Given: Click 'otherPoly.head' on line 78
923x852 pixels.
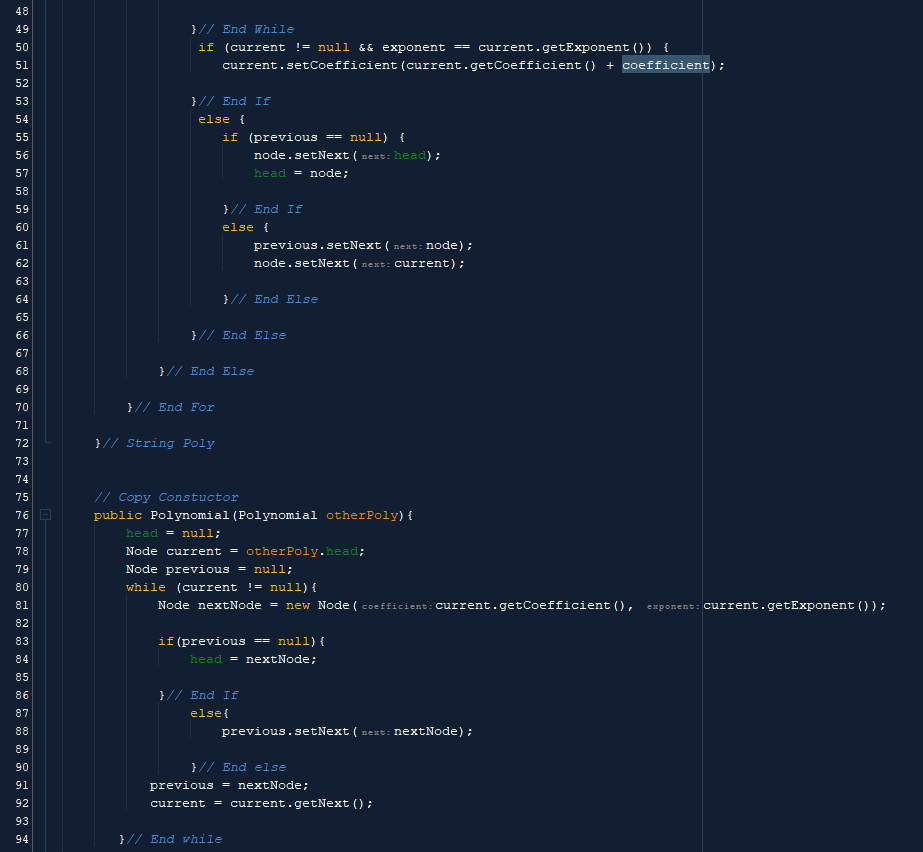Looking at the screenshot, I should 302,552.
